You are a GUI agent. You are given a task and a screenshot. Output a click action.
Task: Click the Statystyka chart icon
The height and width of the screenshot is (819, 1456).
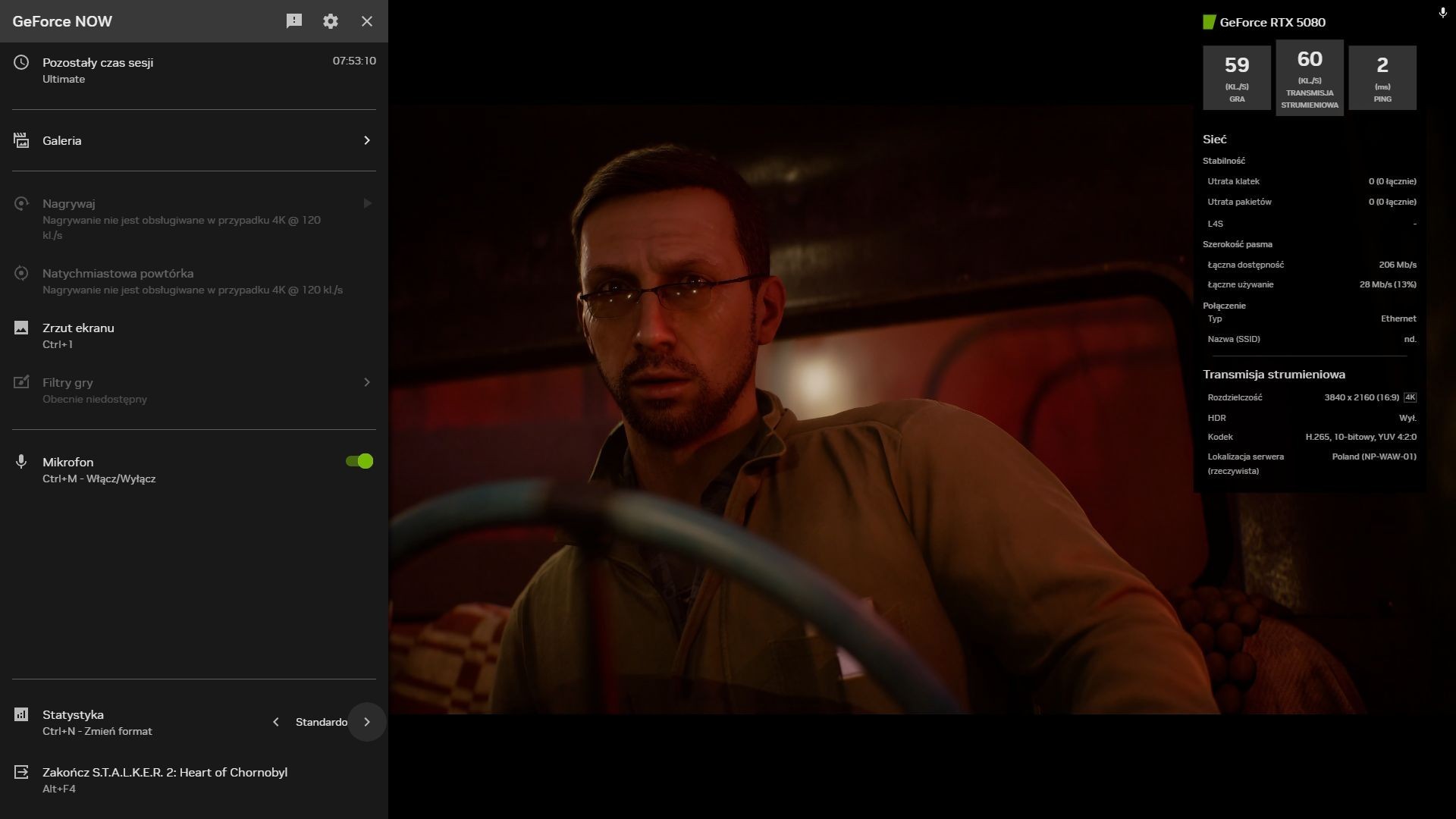click(x=21, y=714)
